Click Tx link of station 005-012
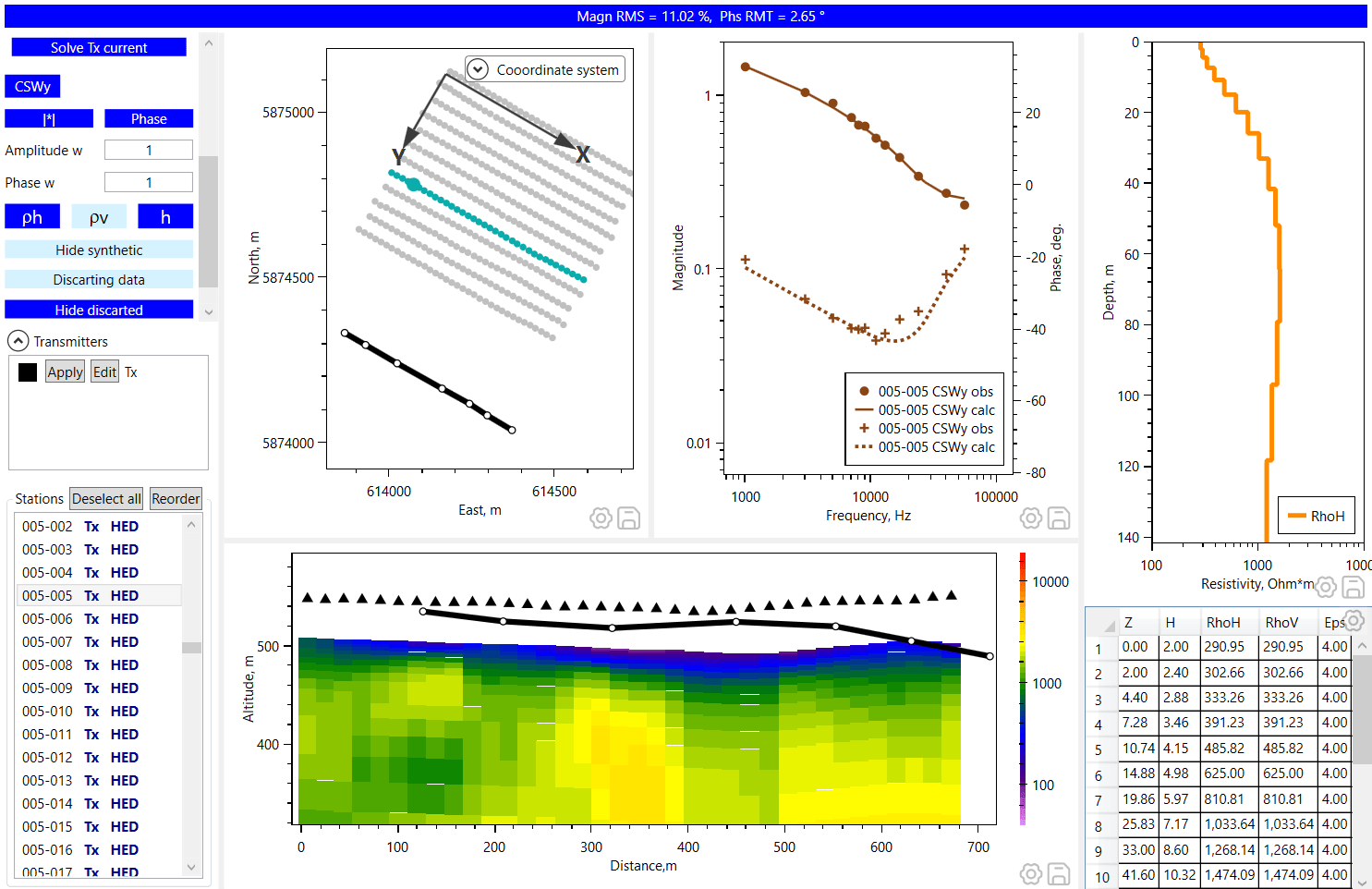1372x889 pixels. coord(91,757)
